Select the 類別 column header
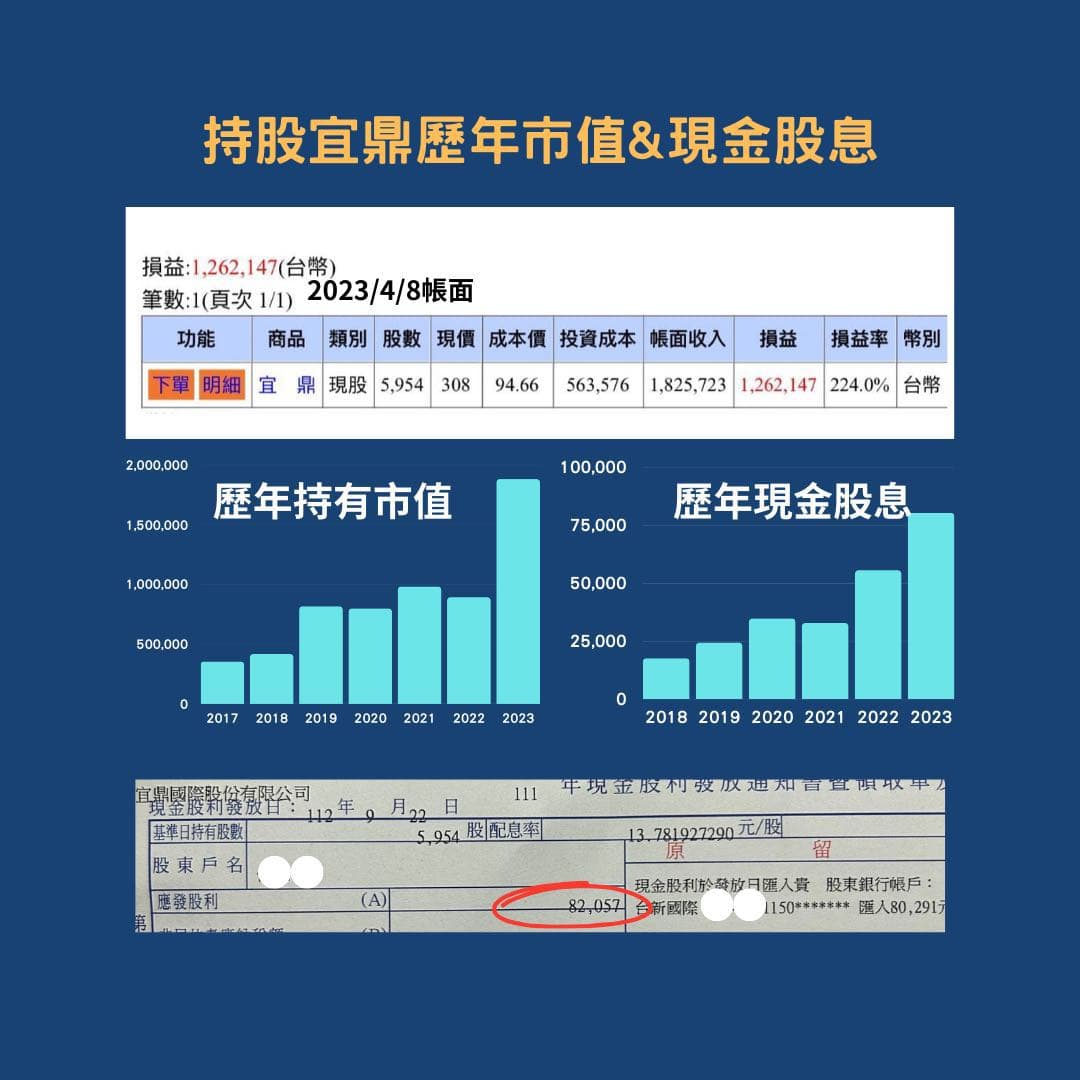The width and height of the screenshot is (1080, 1080). [348, 339]
